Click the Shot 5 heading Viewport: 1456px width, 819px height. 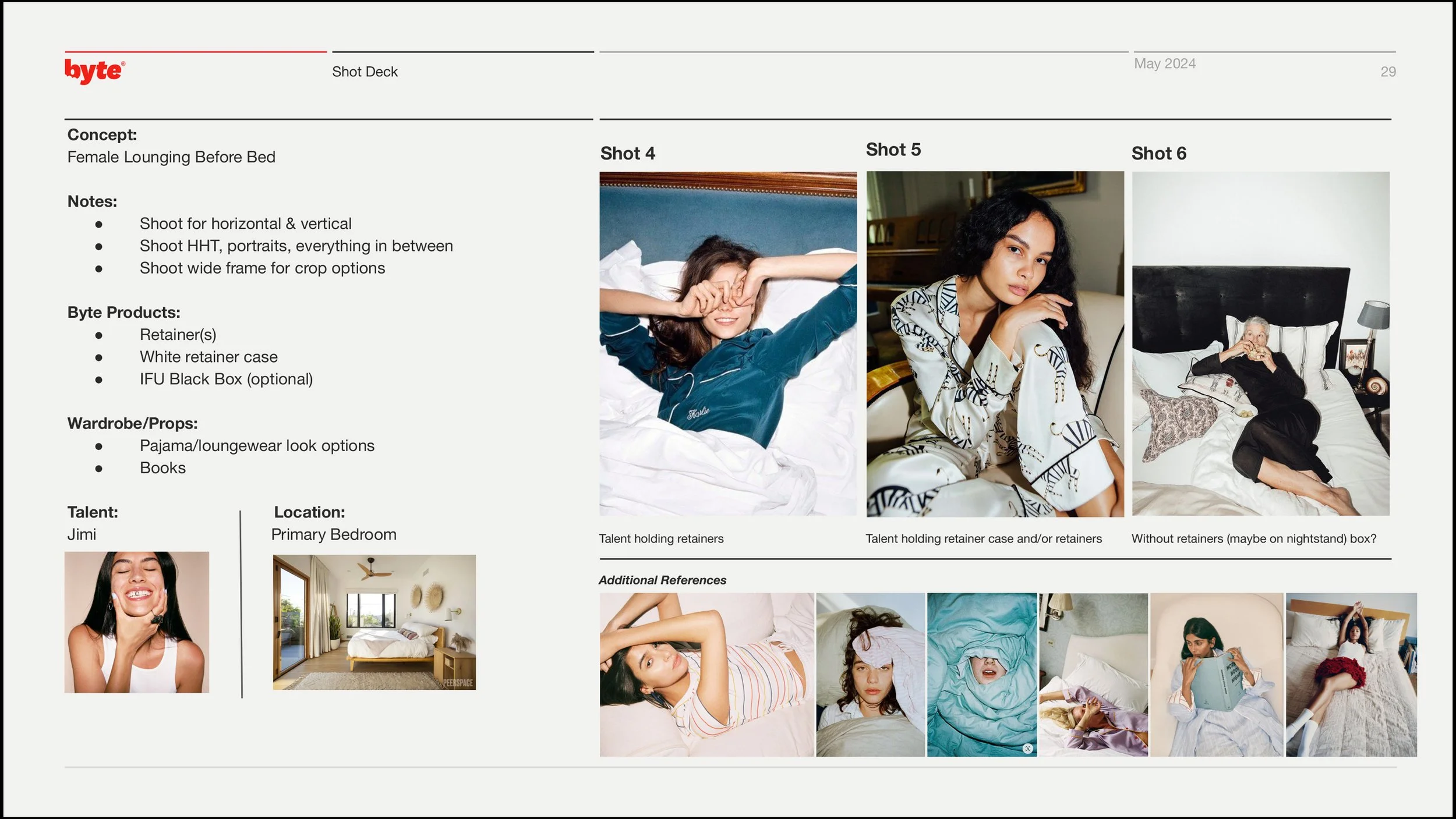(893, 150)
